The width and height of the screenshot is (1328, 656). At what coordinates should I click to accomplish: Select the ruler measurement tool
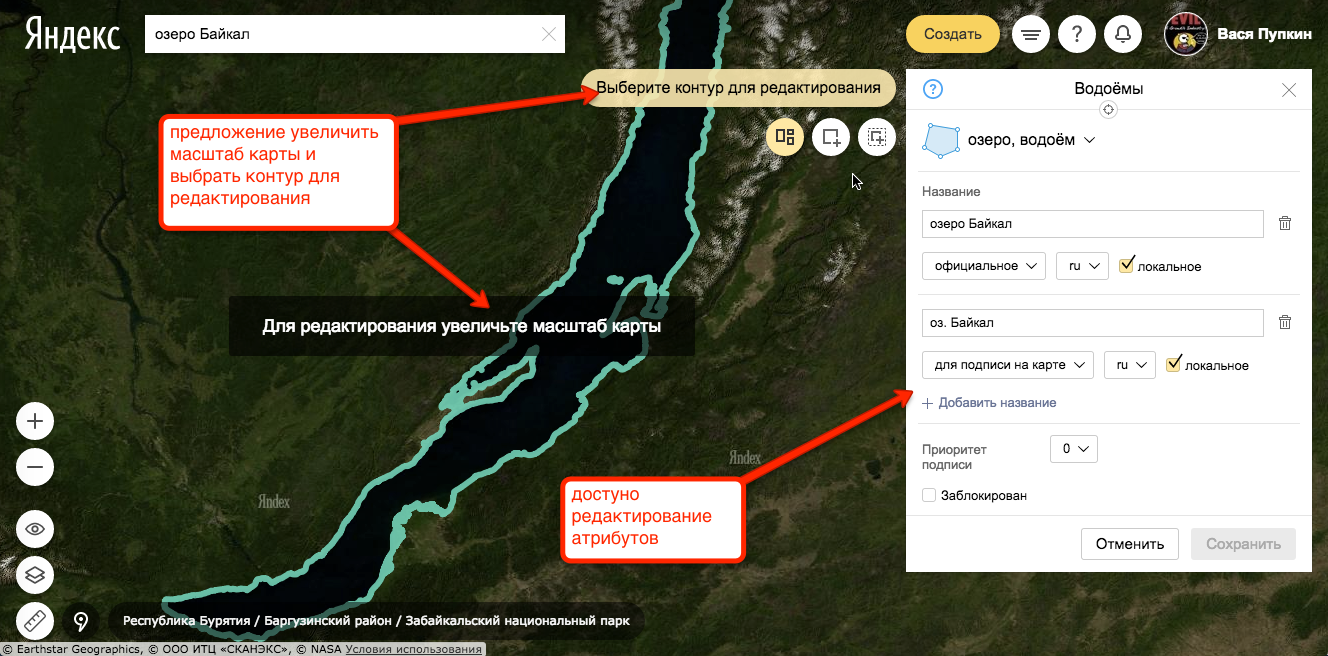(x=35, y=622)
